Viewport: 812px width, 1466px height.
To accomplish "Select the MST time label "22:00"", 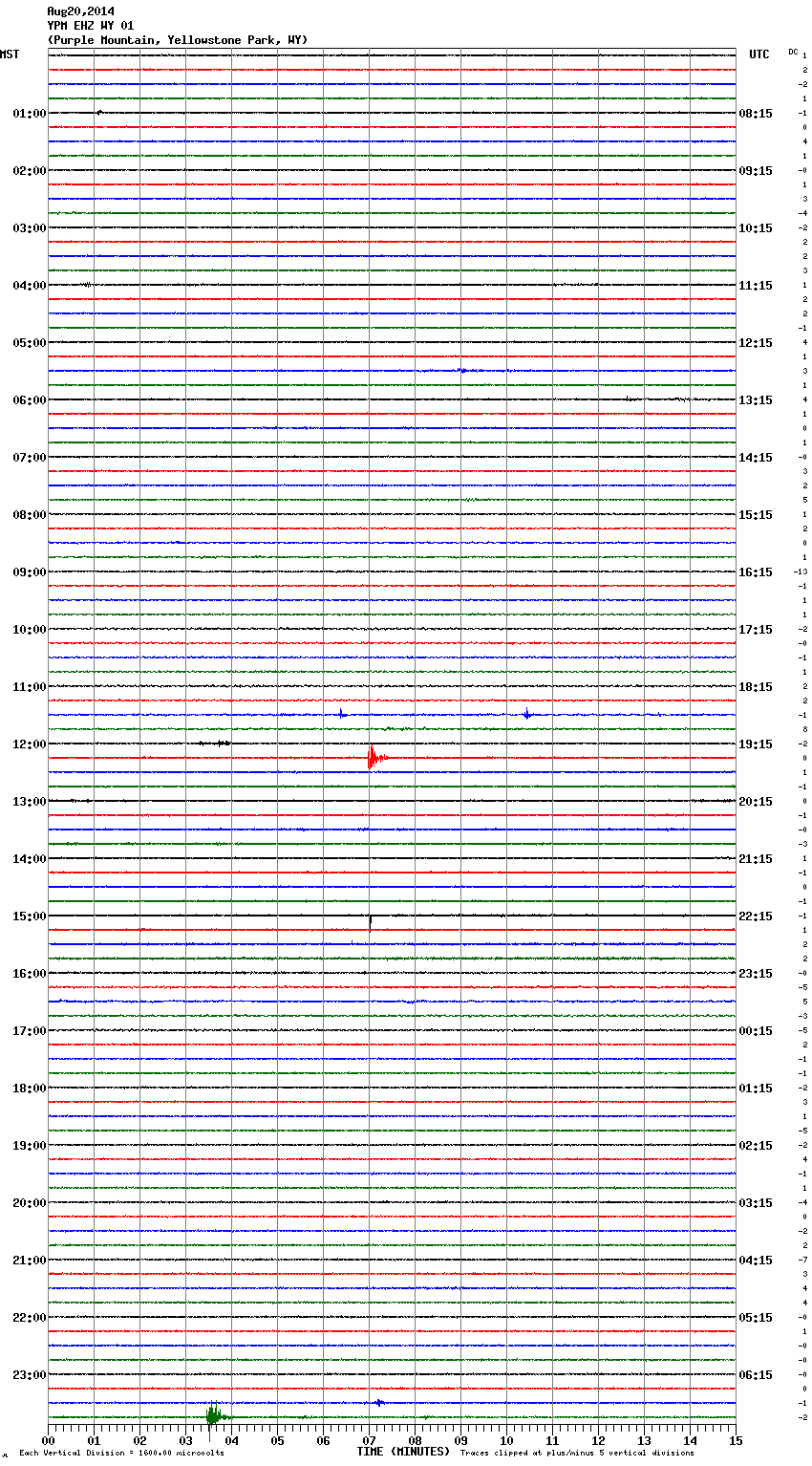I will tap(30, 1318).
